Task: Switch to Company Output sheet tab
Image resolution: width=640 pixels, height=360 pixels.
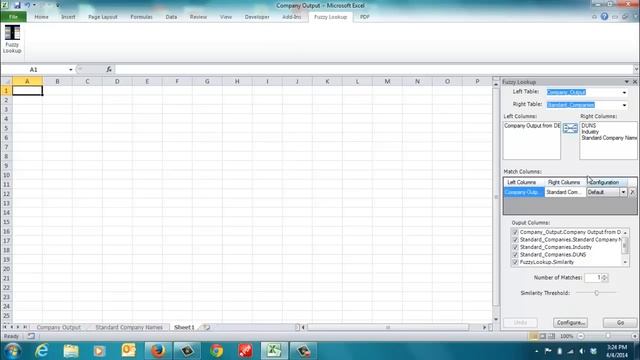Action: coord(58,327)
